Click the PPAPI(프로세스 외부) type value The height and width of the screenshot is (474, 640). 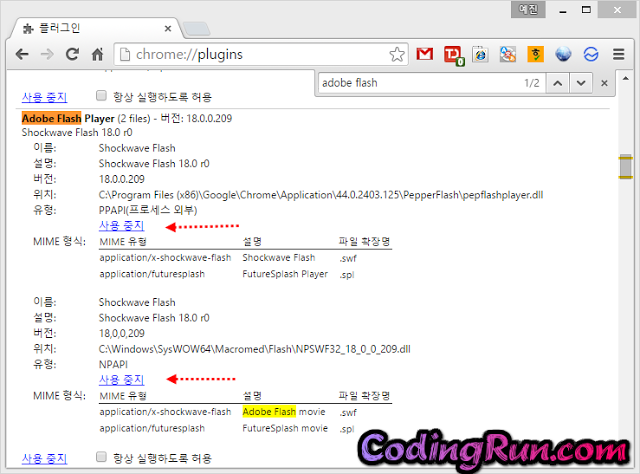148,210
